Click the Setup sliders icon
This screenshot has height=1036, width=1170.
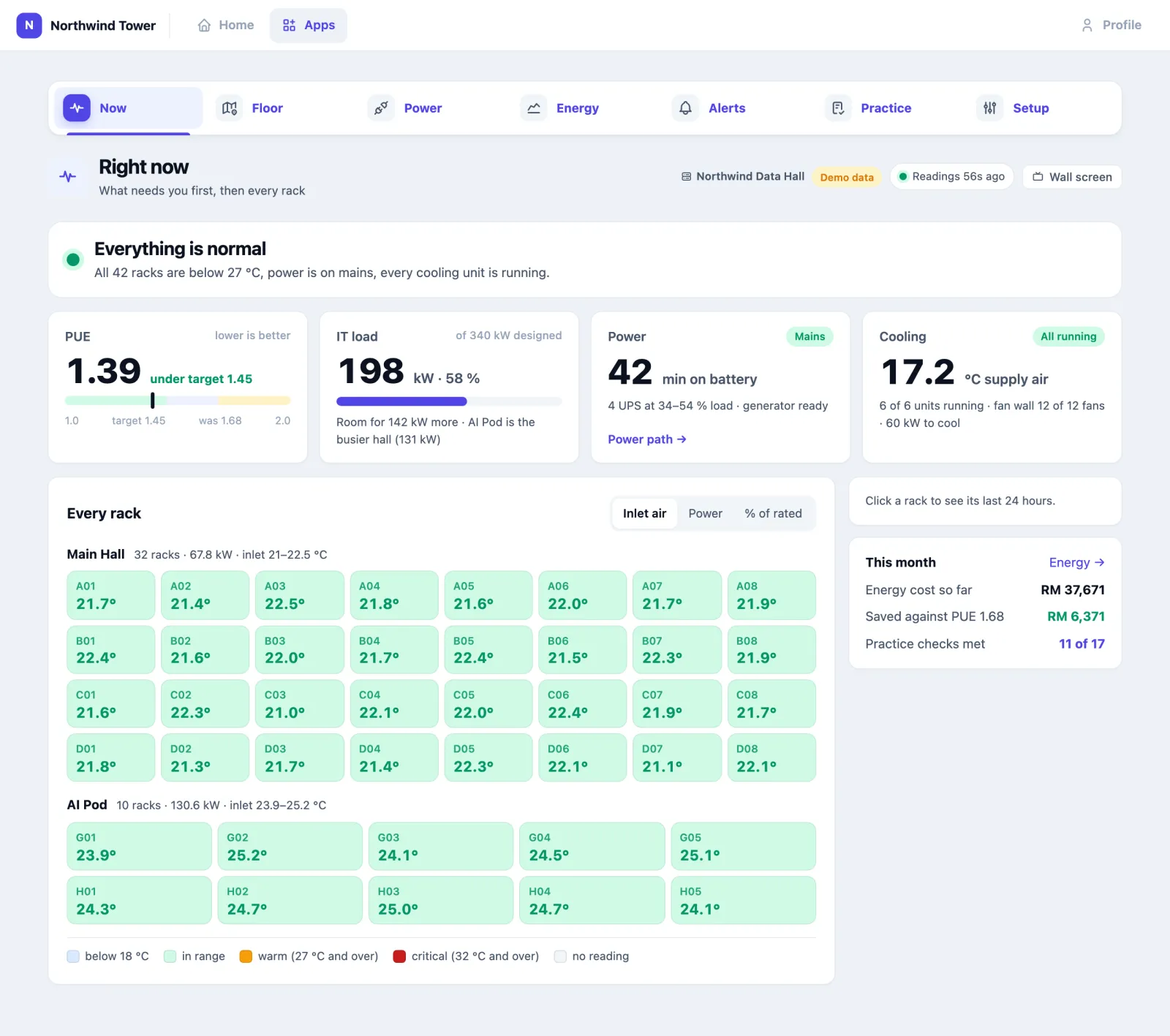tap(990, 108)
